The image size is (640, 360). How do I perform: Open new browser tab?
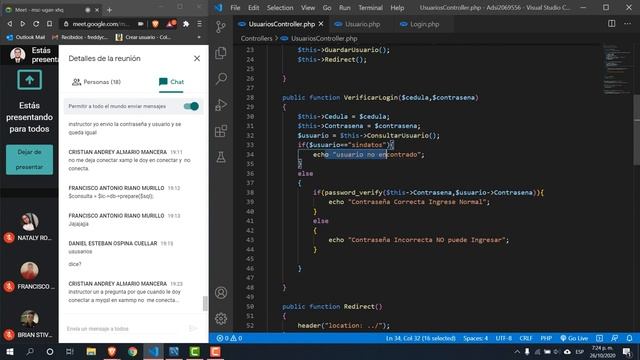(x=109, y=9)
